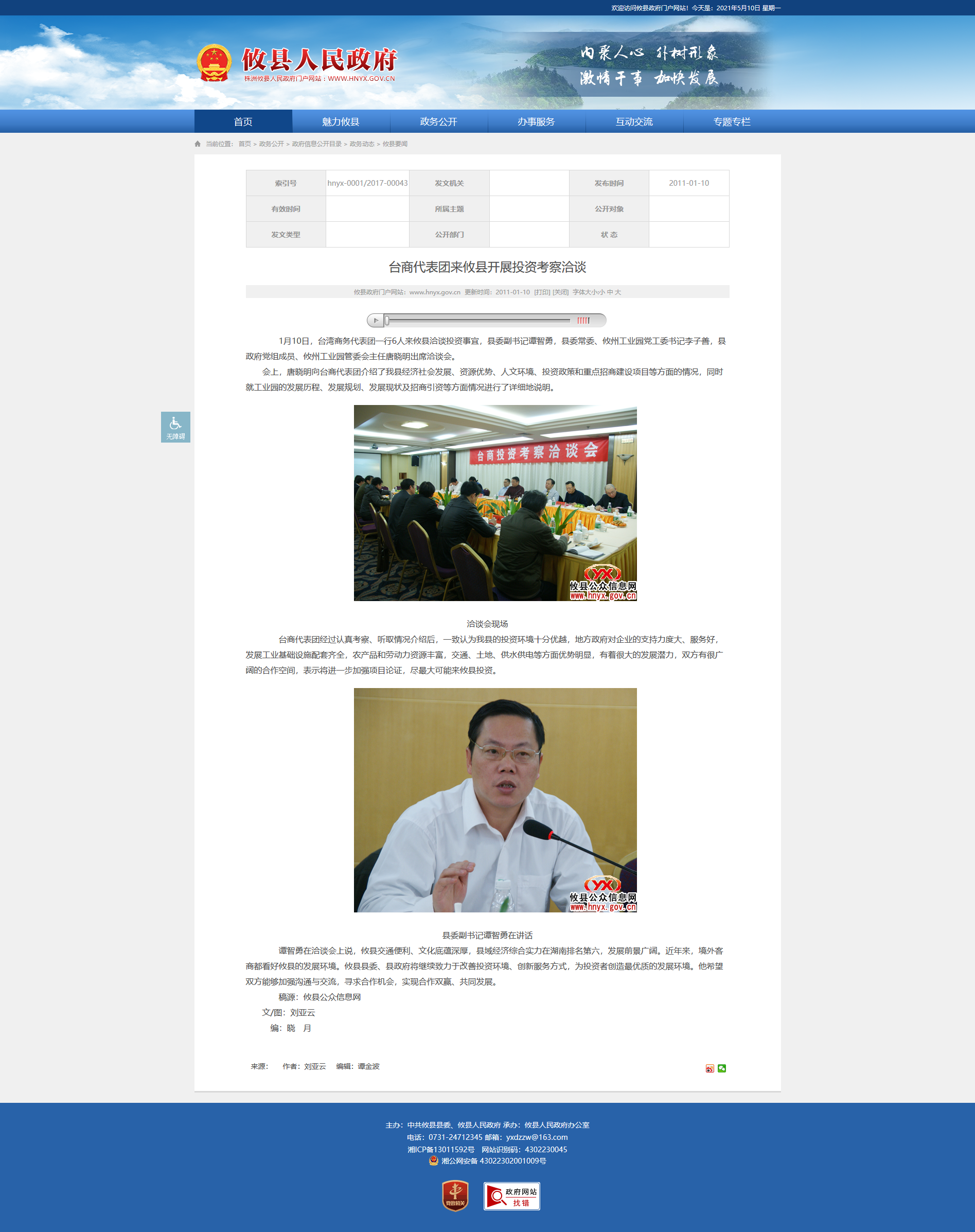Image resolution: width=975 pixels, height=1232 pixels.
Task: Open the 无障碍 accessibility icon
Action: 175,427
